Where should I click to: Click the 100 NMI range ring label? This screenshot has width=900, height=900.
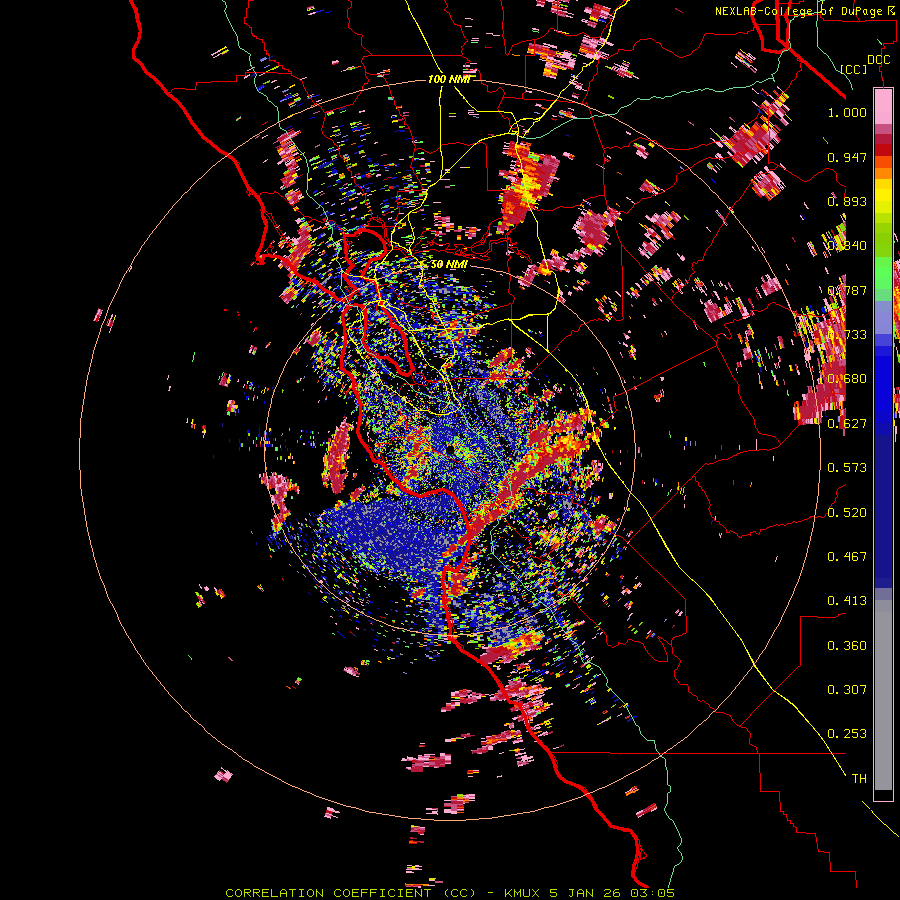[x=448, y=79]
